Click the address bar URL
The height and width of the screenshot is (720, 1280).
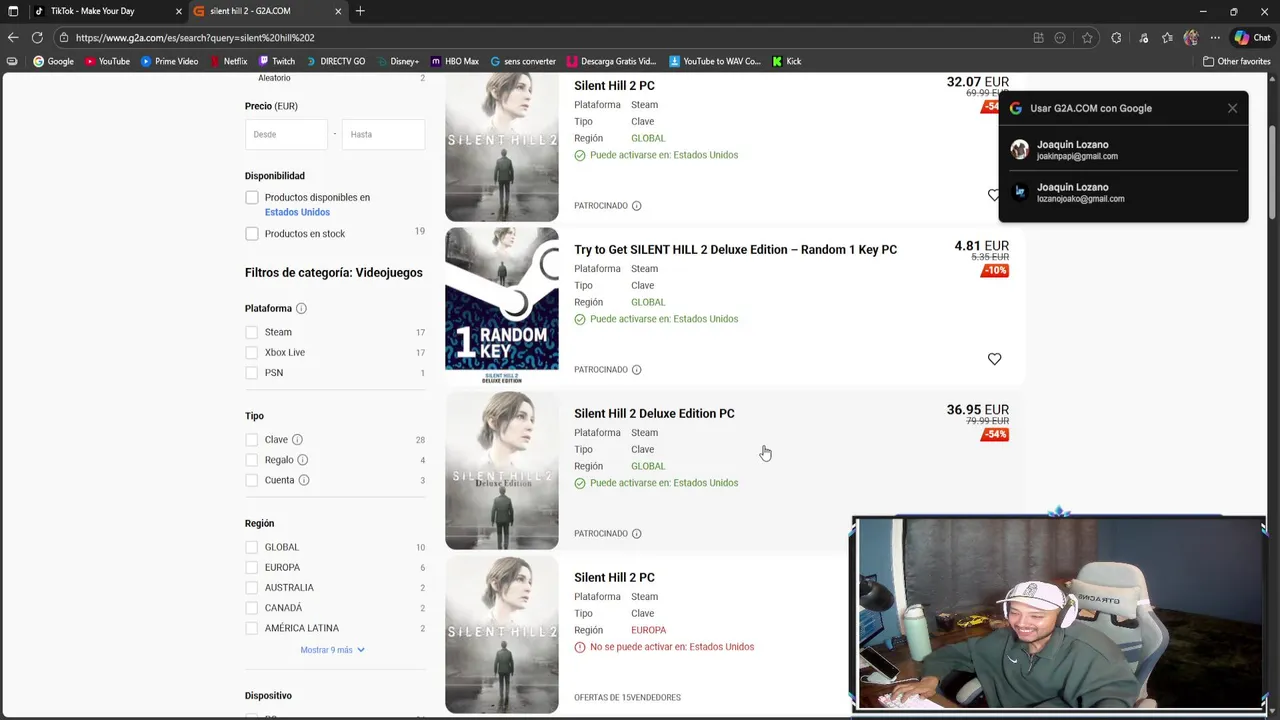(195, 38)
